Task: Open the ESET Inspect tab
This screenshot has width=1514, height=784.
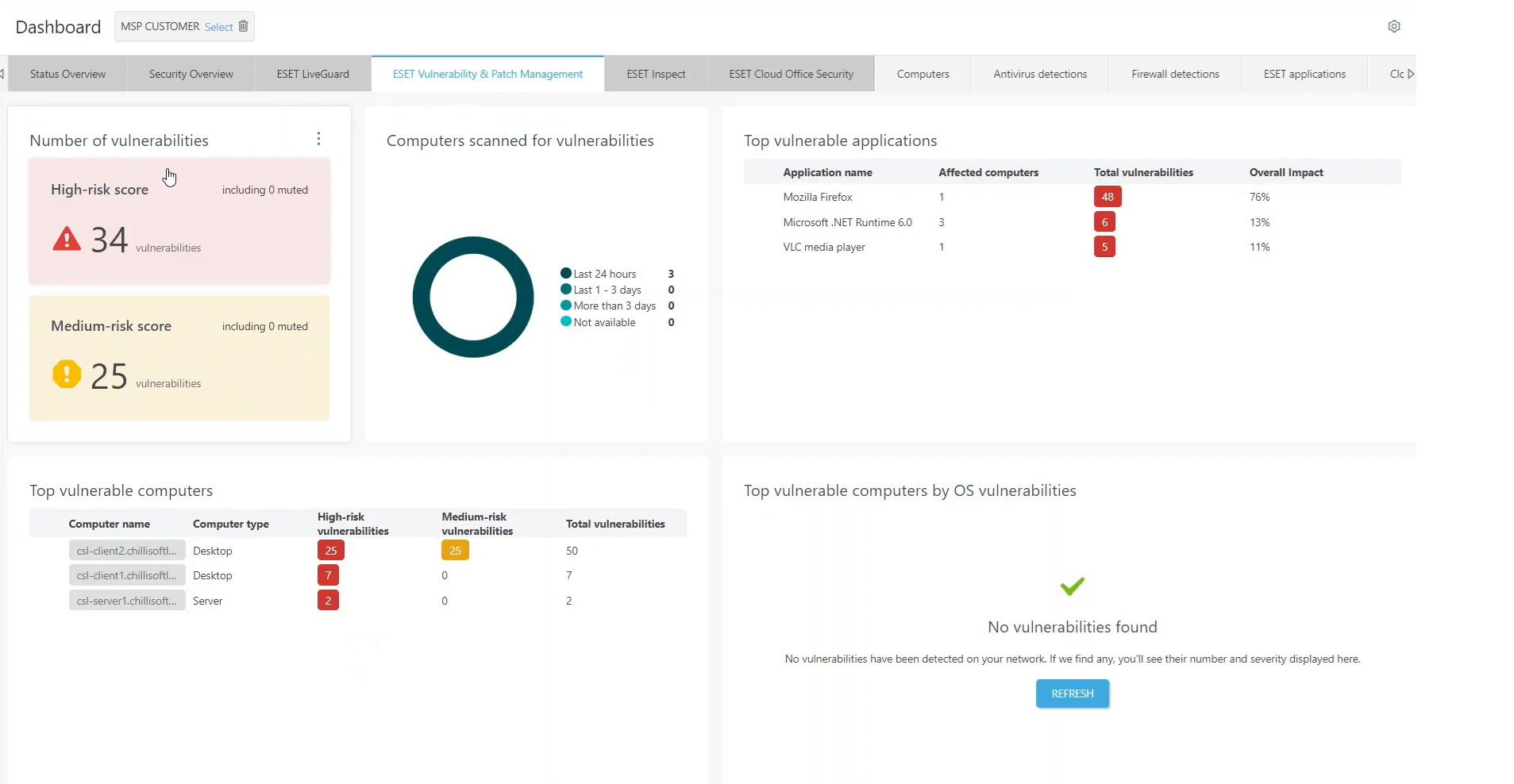Action: (656, 74)
